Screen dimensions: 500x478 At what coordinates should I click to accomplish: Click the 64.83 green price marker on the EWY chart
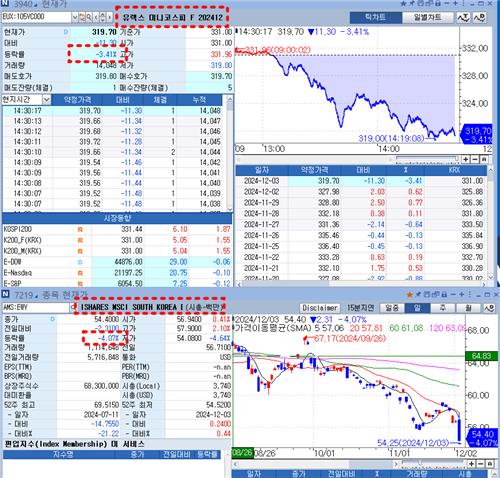coord(481,356)
